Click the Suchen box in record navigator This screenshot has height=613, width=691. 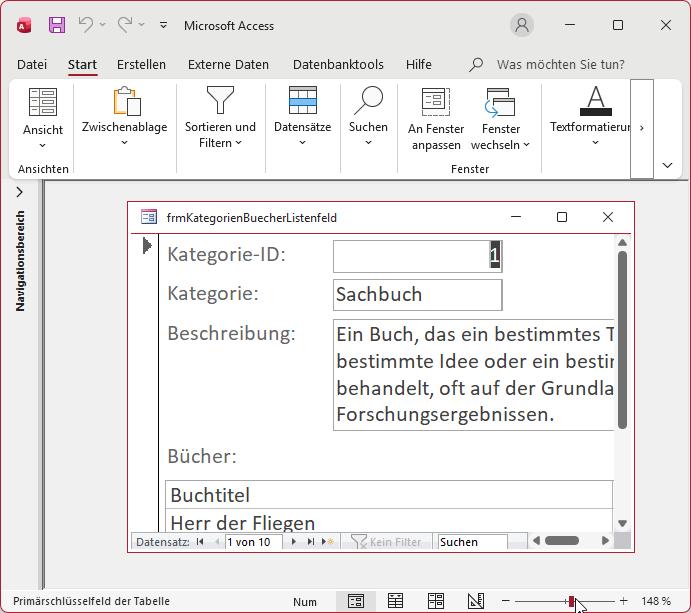pos(472,542)
